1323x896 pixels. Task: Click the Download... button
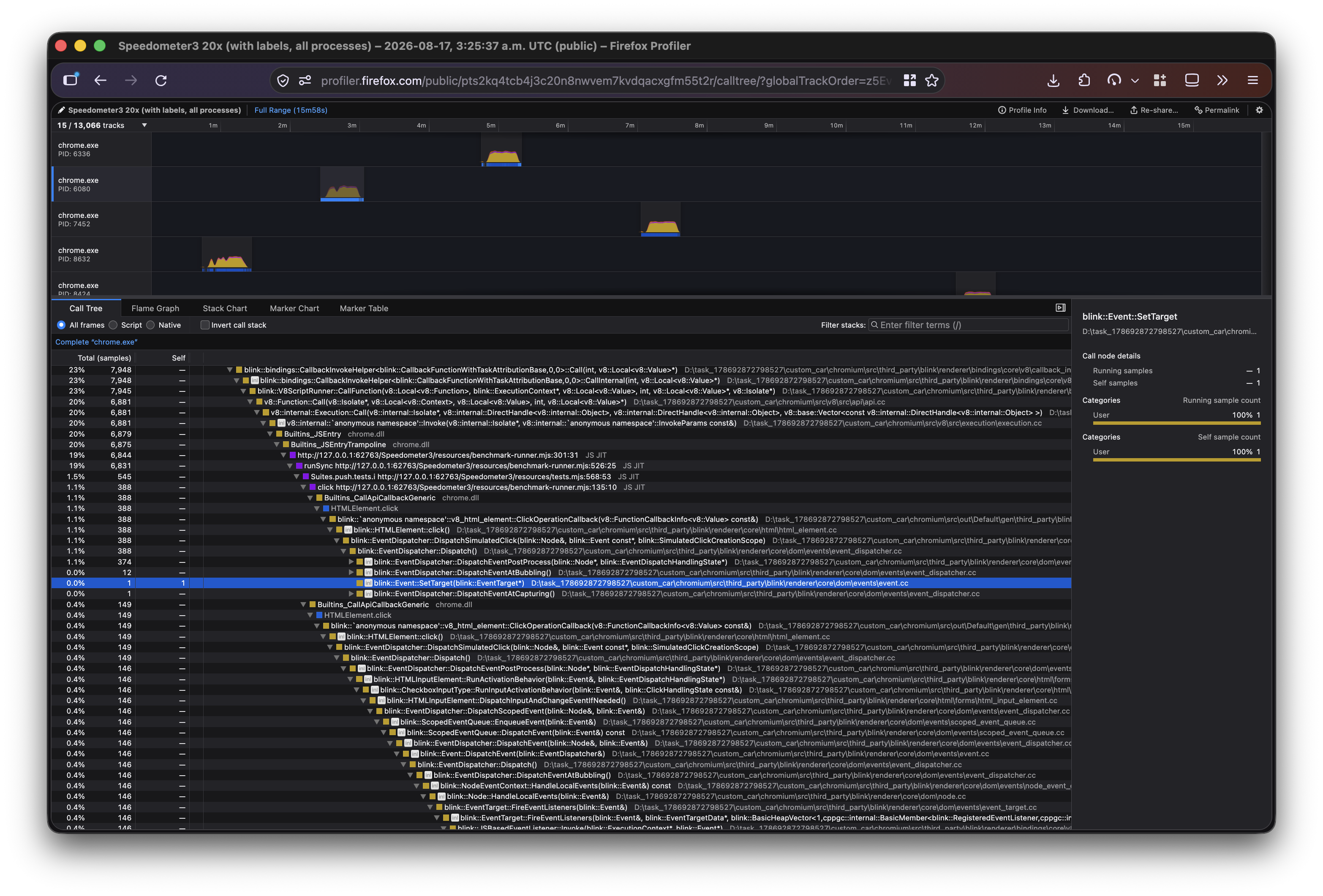pyautogui.click(x=1087, y=110)
